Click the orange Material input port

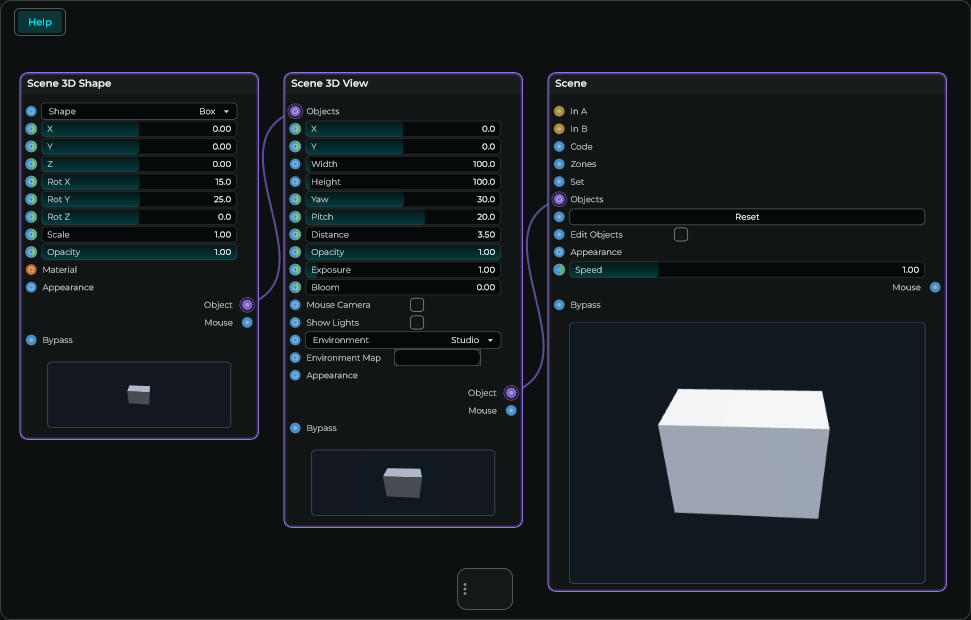click(x=31, y=270)
